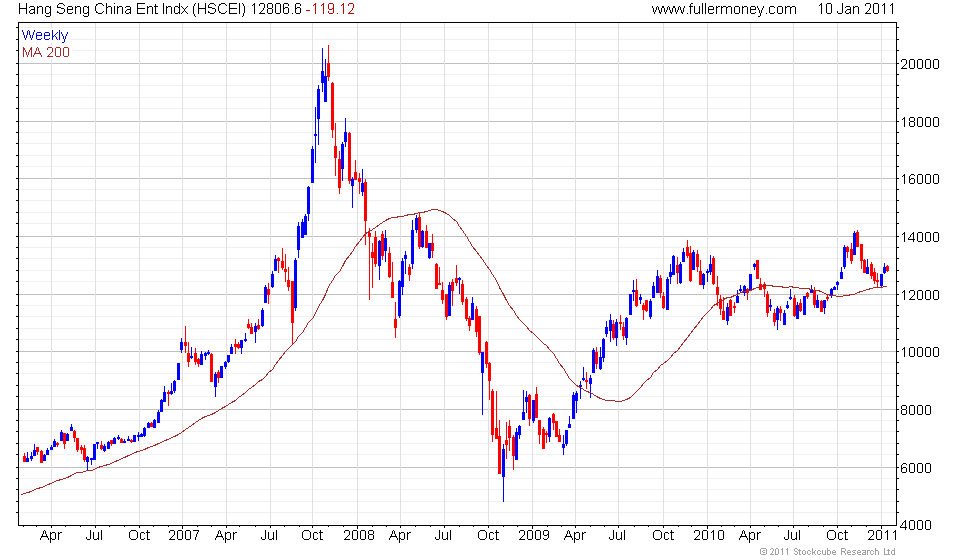Viewport: 980px width, 560px height.
Task: Click the 16000 price axis label
Action: 919,179
